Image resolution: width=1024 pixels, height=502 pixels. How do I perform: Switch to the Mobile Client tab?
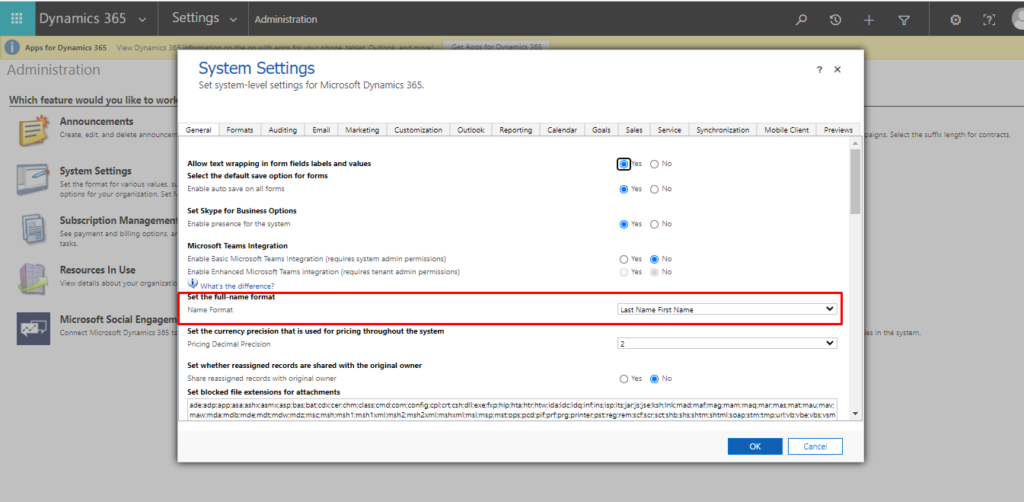(787, 130)
